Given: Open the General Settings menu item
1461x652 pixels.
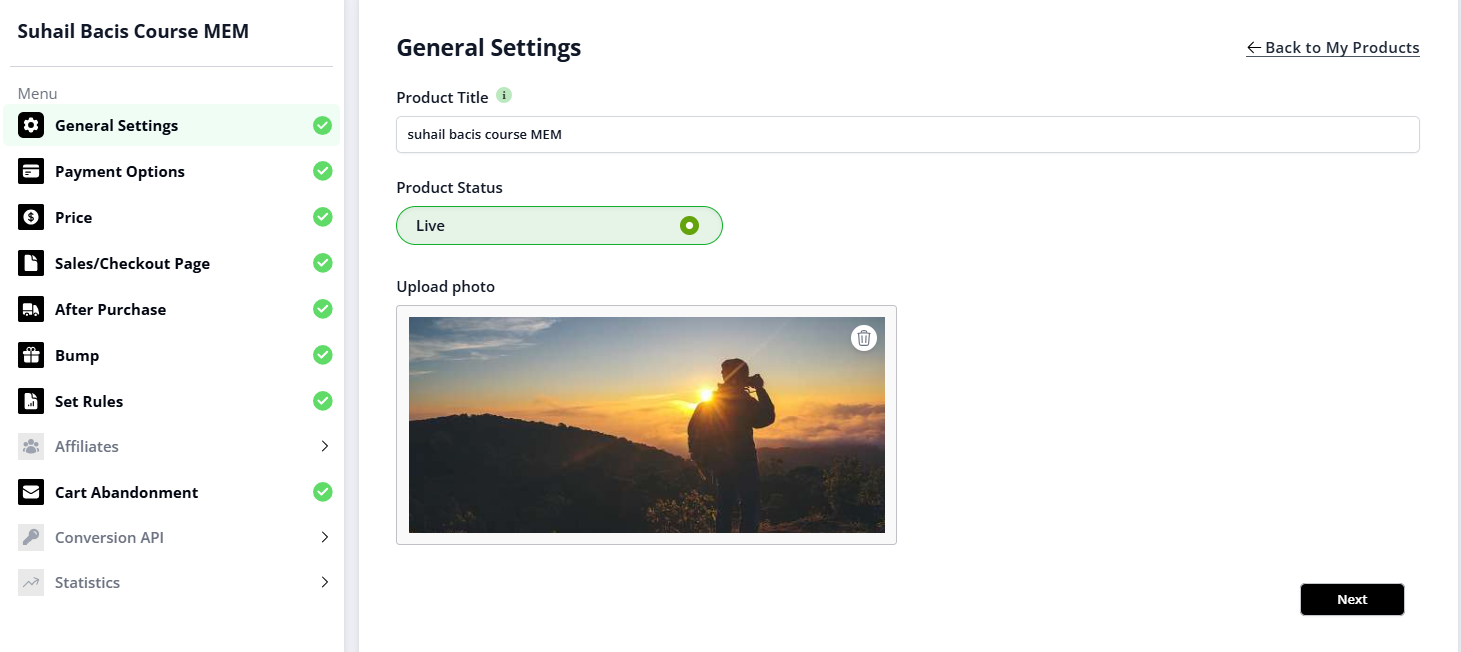Looking at the screenshot, I should 171,125.
